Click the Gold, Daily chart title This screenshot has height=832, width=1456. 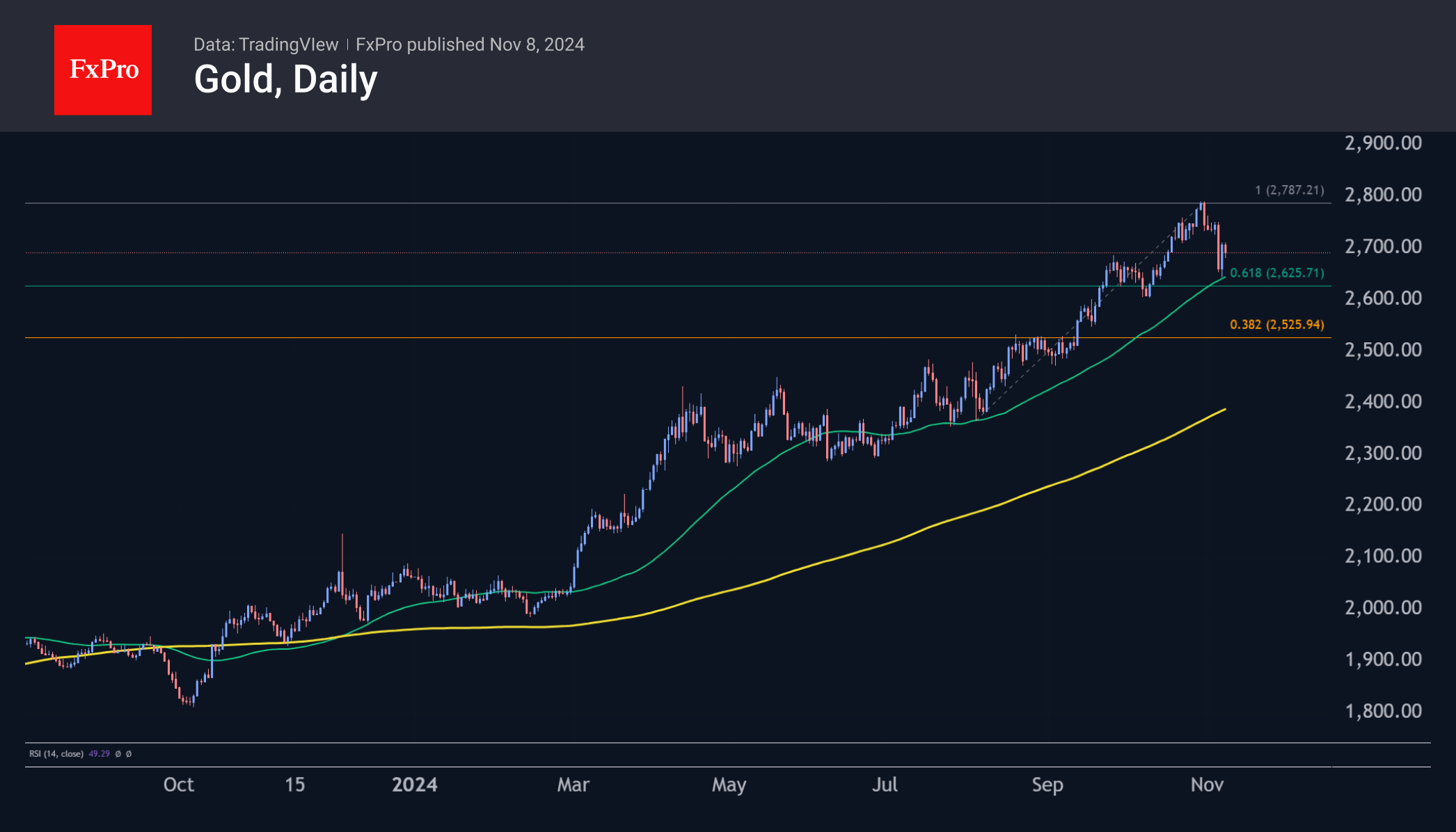(x=285, y=79)
